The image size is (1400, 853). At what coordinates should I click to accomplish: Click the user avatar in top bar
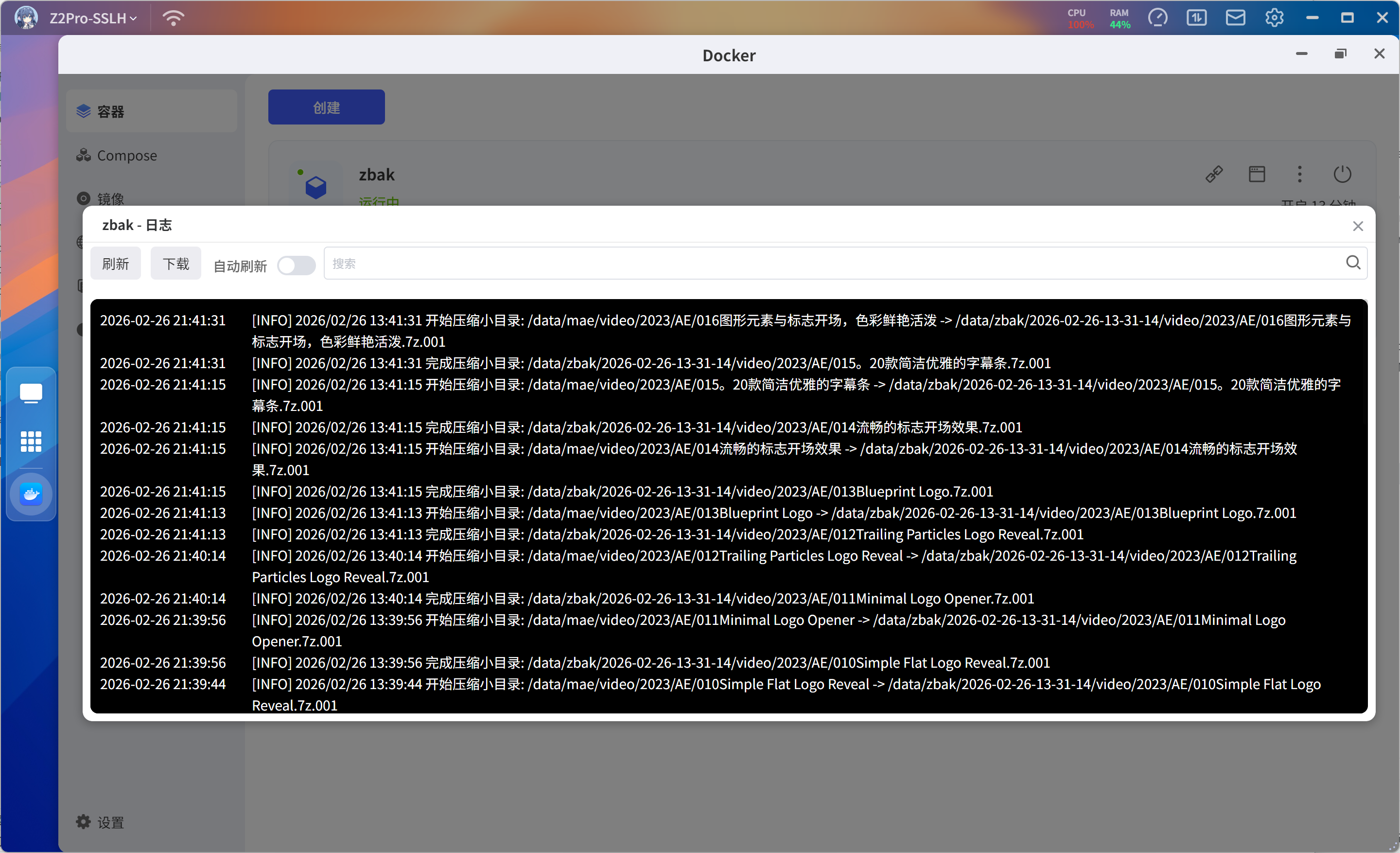tap(26, 18)
